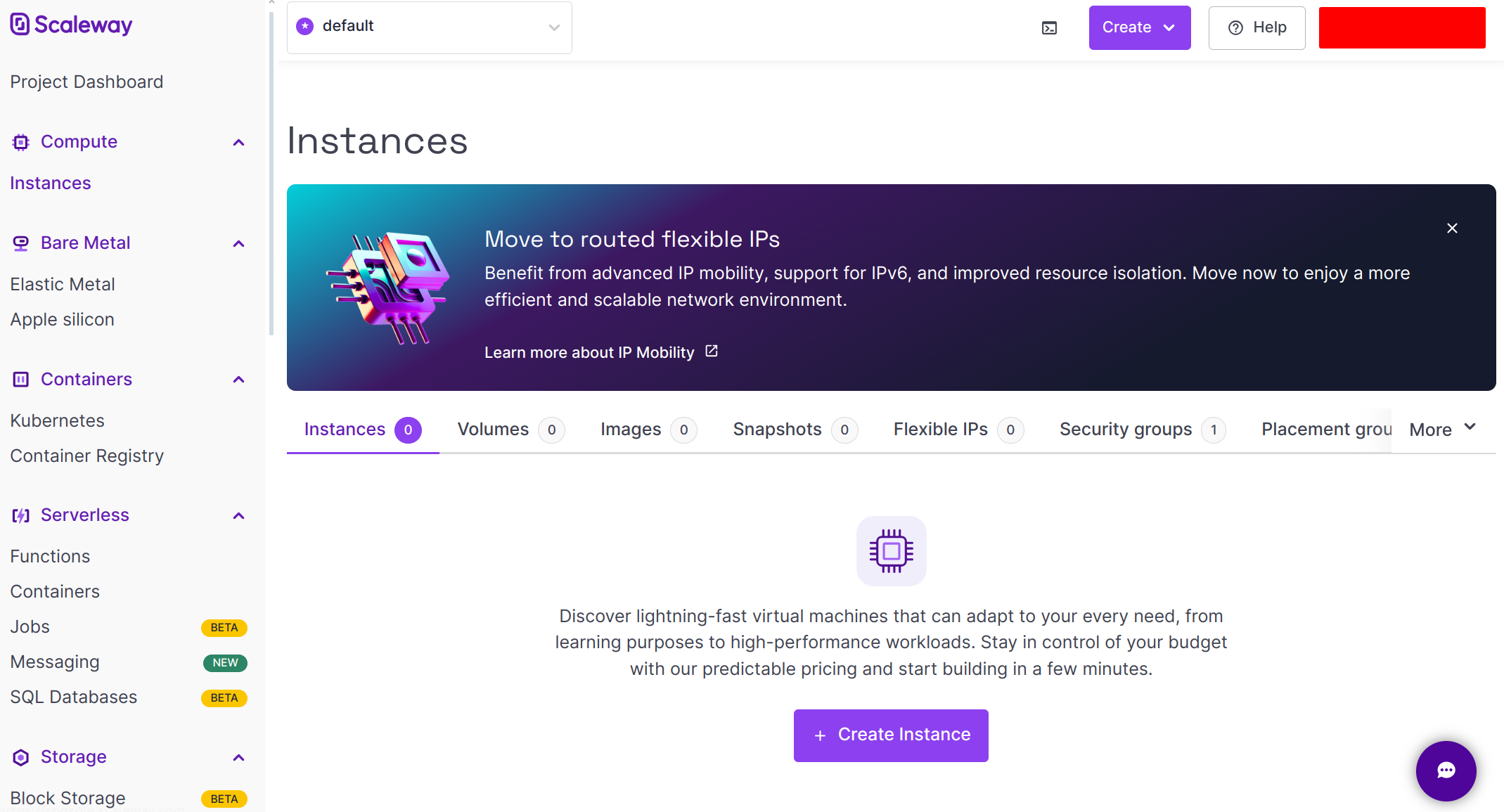Go to Project Dashboard
1504x812 pixels.
click(86, 82)
